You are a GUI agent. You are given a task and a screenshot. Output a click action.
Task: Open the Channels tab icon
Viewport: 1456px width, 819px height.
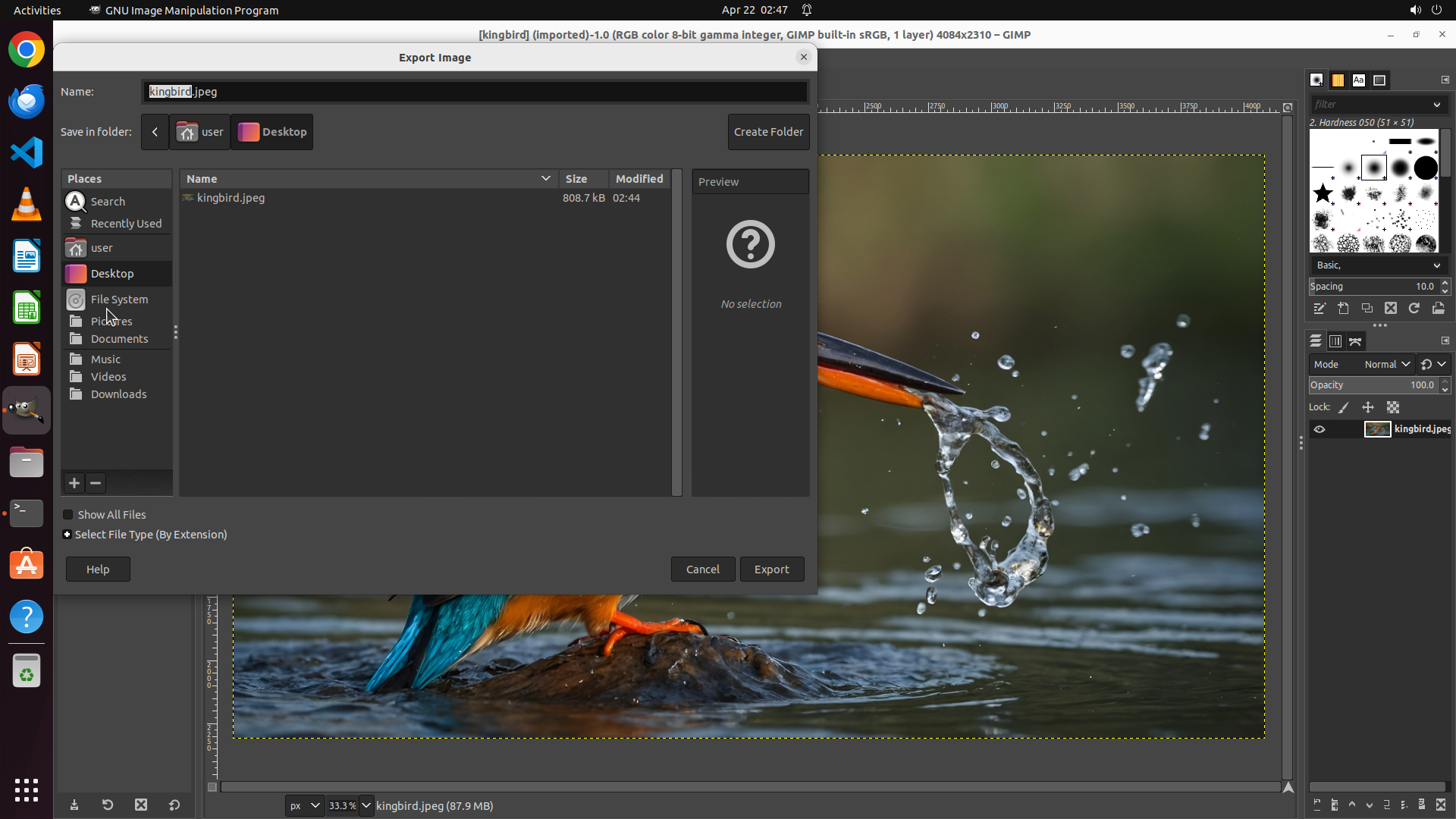point(1335,341)
